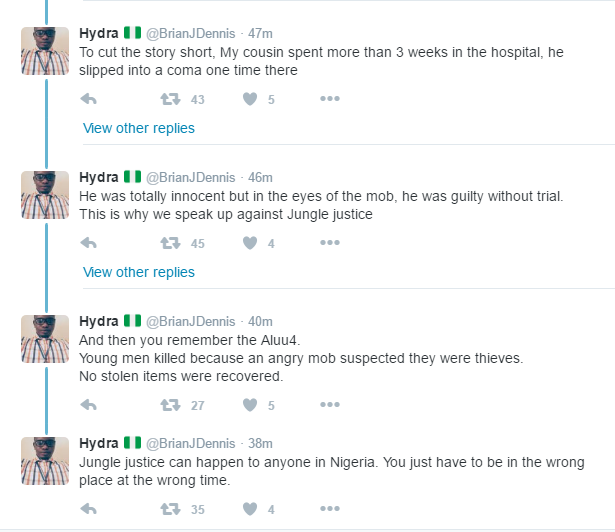Reply to the Aluu4 tweet
The height and width of the screenshot is (532, 615).
coord(89,404)
